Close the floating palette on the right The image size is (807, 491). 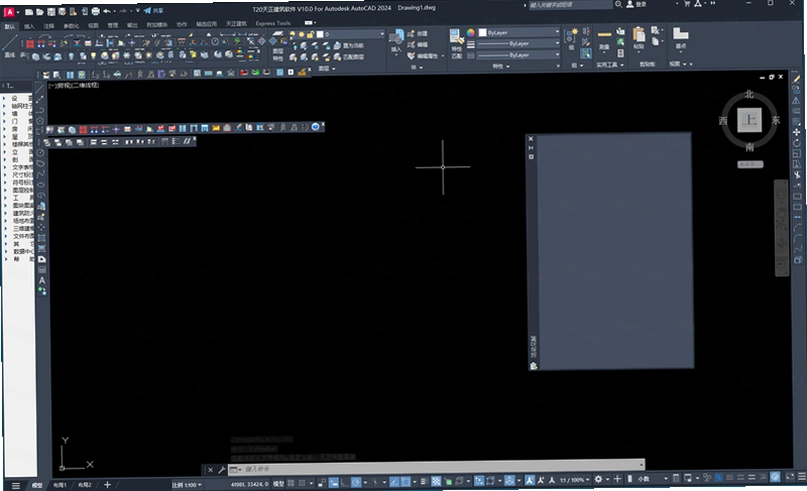point(531,139)
